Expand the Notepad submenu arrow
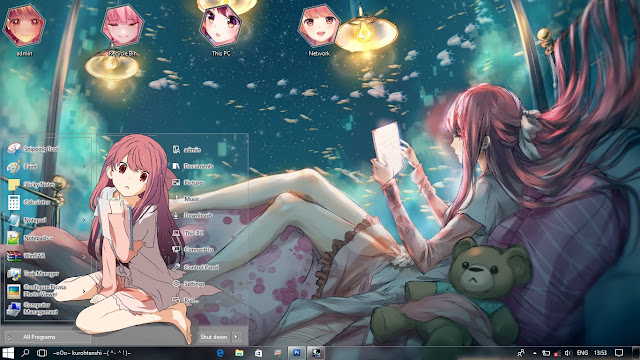The height and width of the screenshot is (360, 640). (84, 220)
